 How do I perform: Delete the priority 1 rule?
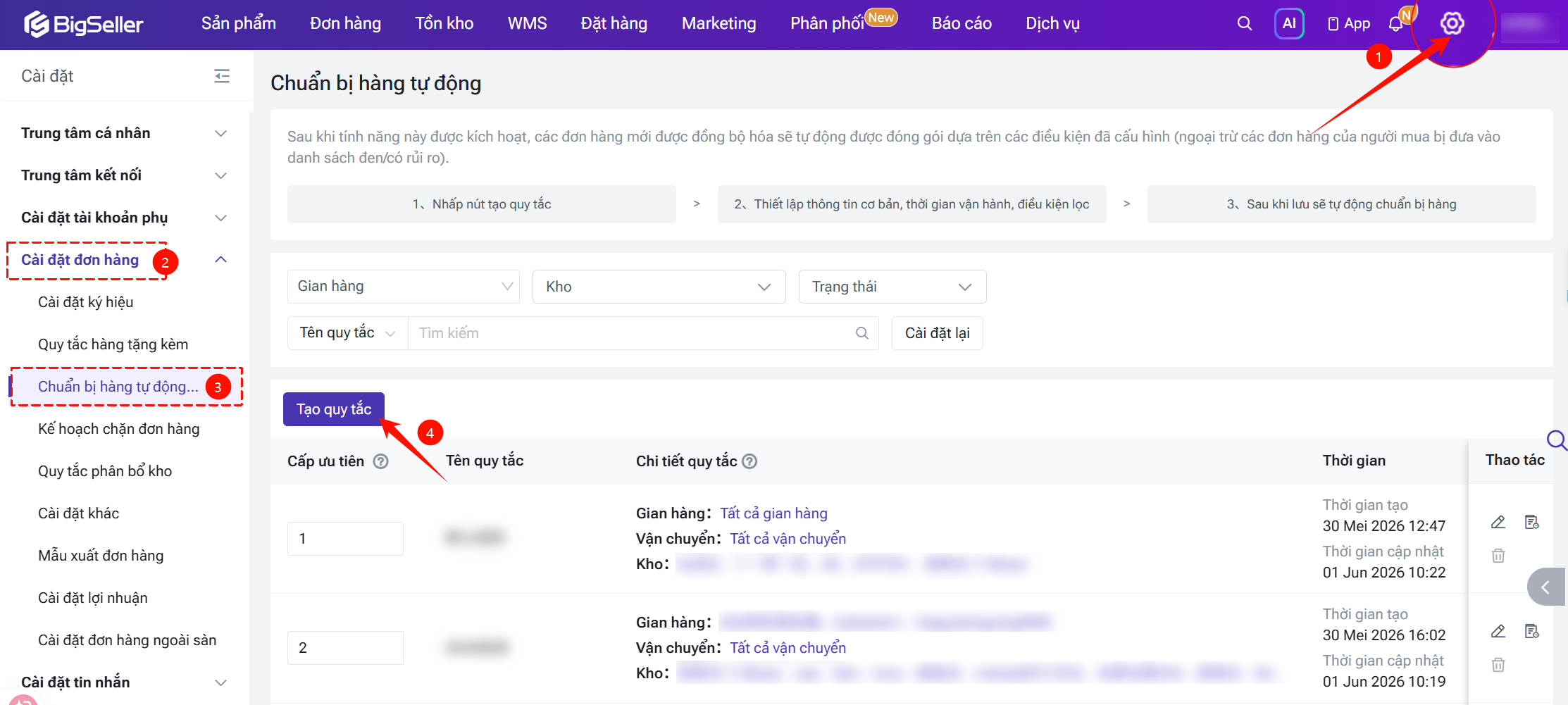click(x=1498, y=556)
